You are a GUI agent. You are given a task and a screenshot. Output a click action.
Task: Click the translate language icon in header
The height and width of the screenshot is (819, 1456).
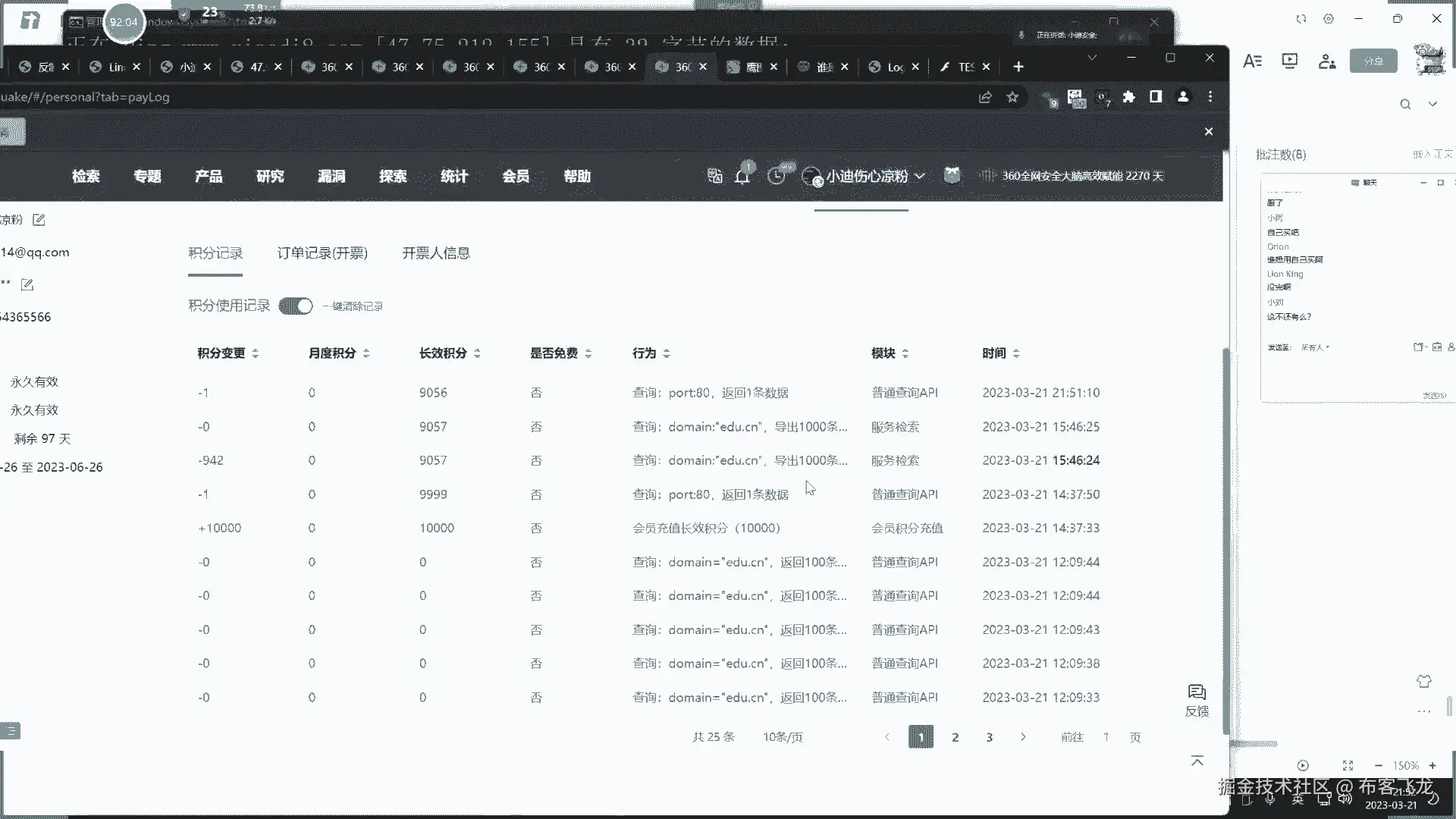pyautogui.click(x=714, y=176)
